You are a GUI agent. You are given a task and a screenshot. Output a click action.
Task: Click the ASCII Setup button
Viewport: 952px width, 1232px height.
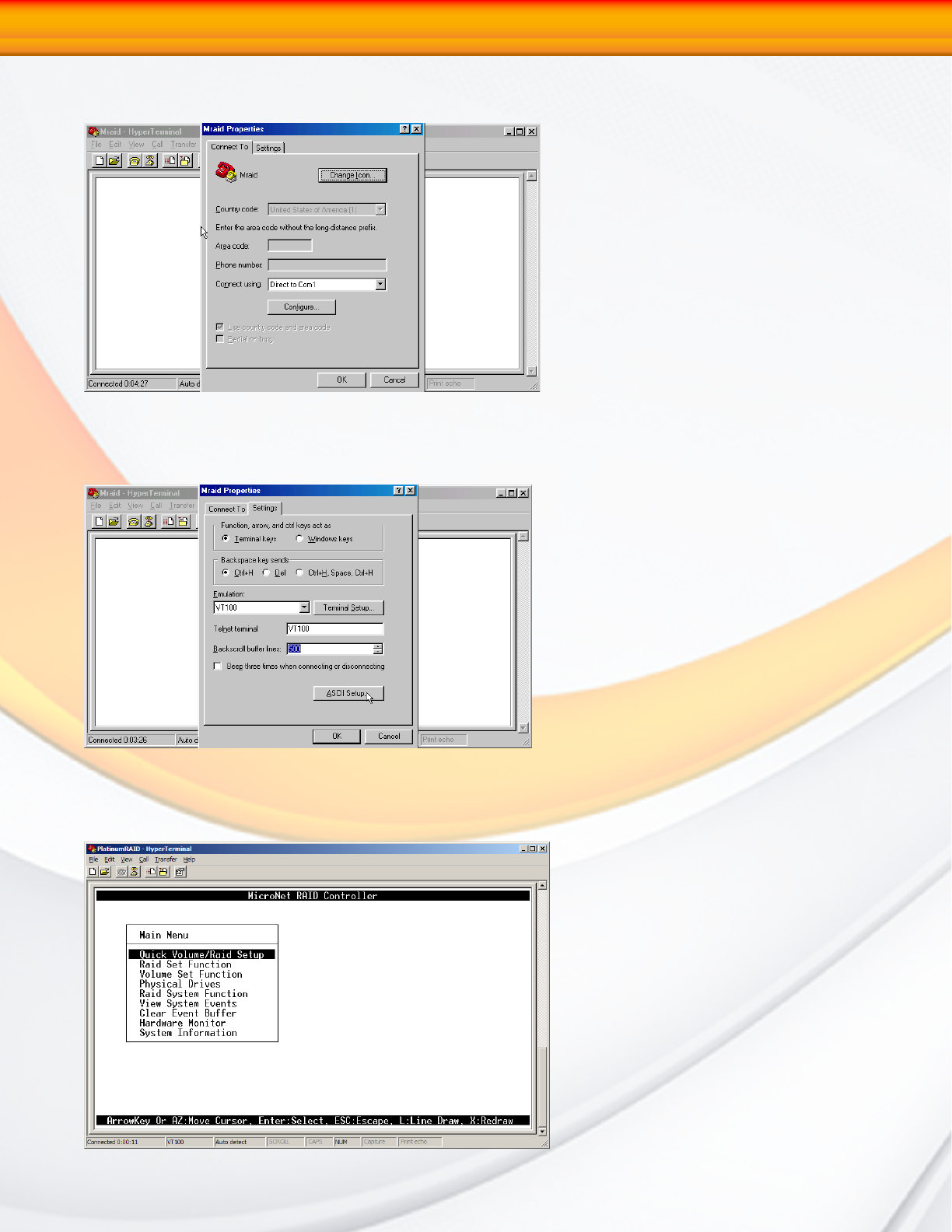click(x=348, y=693)
